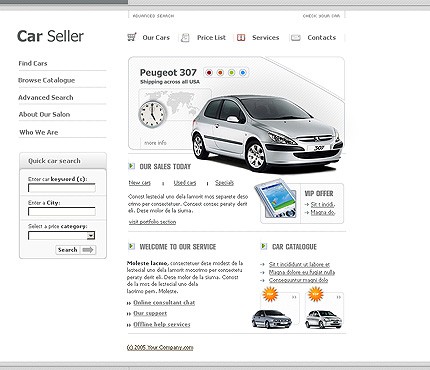Image resolution: width=430 pixels, height=370 pixels.
Task: Click the green arrow icon beside Our Sales Today
Action: (x=131, y=166)
